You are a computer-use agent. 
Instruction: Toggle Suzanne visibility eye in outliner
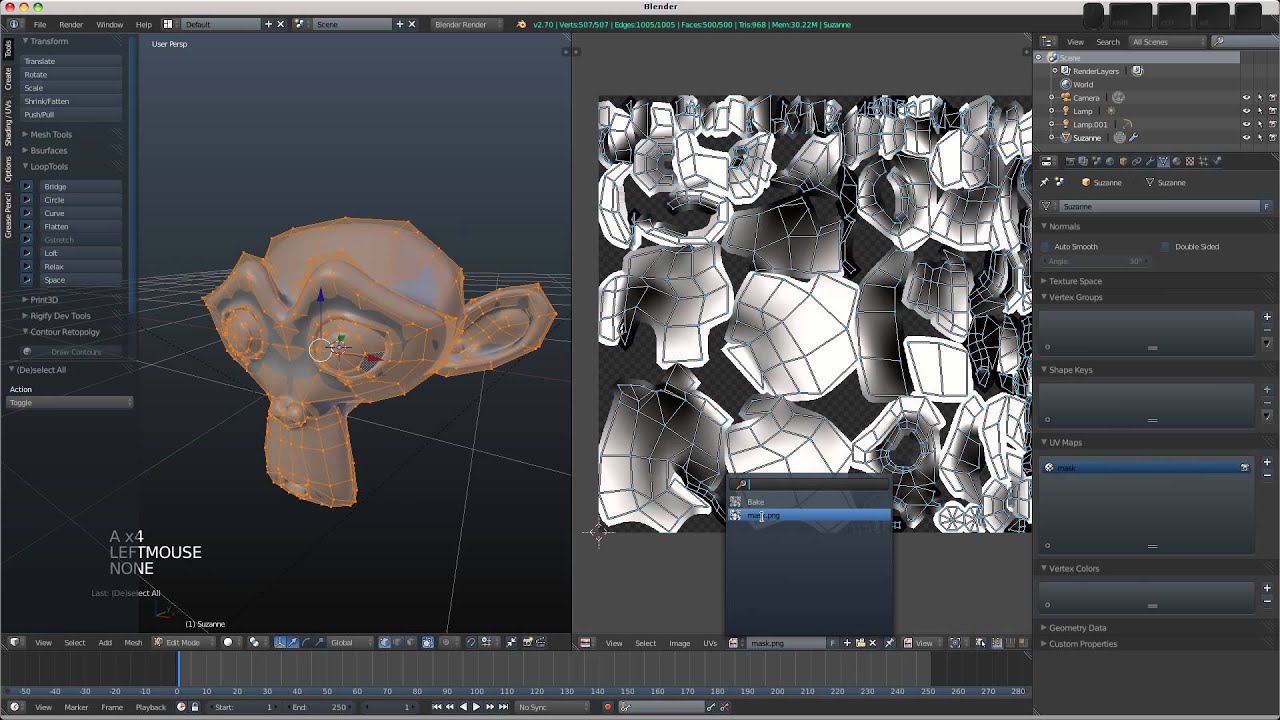coord(1246,137)
